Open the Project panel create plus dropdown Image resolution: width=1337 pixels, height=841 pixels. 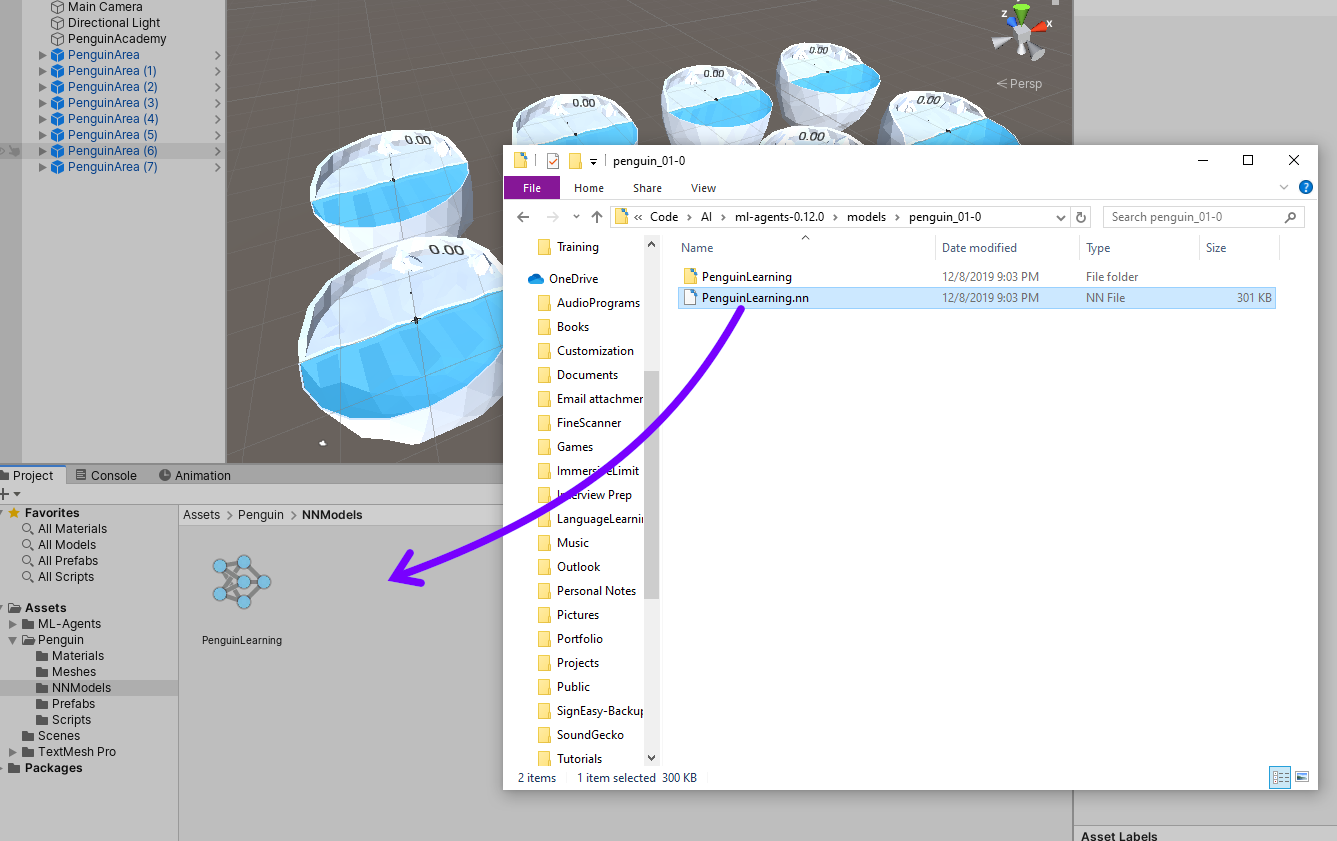10,494
